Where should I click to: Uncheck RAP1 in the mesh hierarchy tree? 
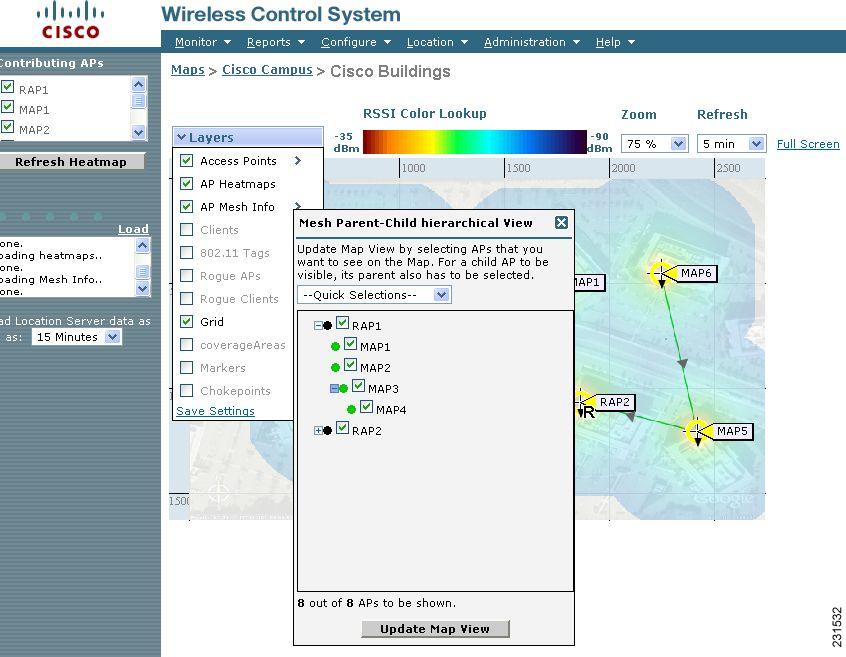tap(342, 323)
